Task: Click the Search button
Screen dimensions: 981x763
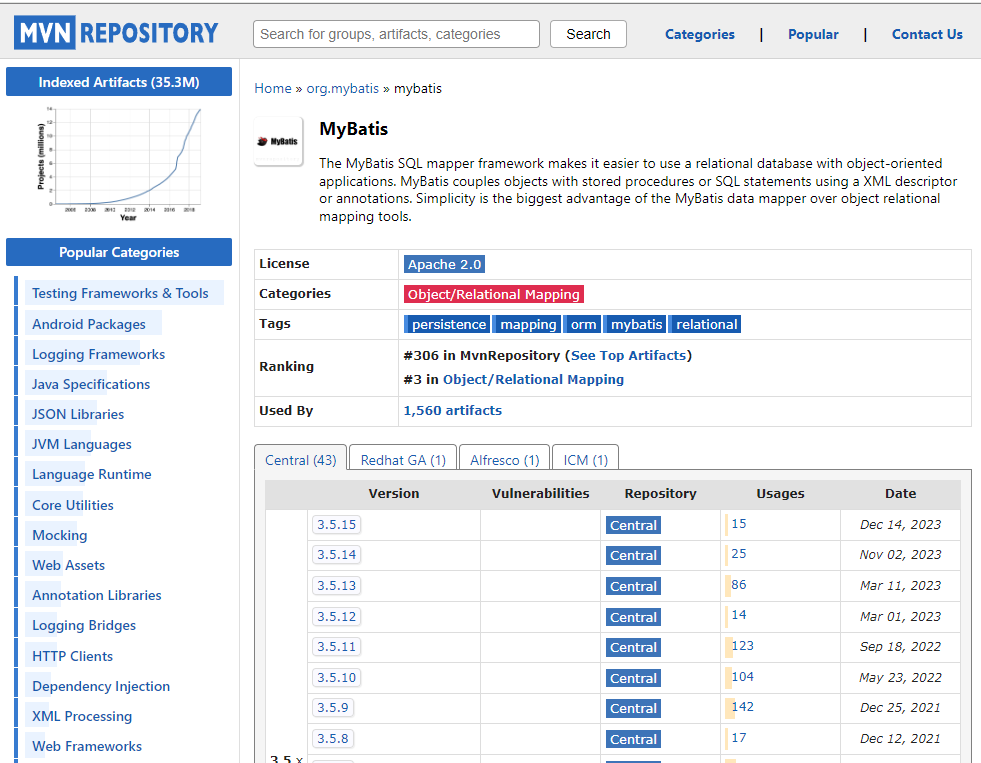Action: [x=588, y=34]
